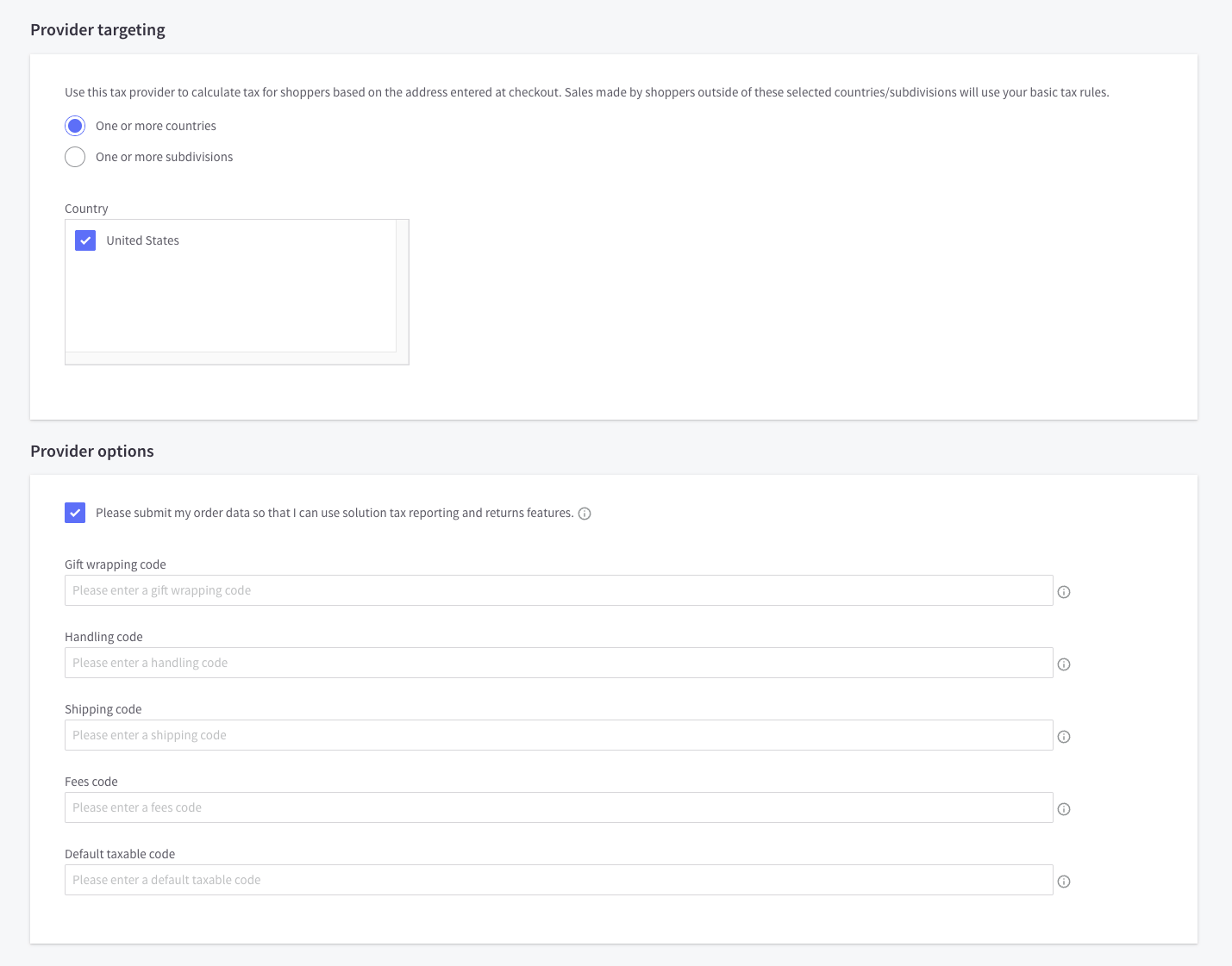Click info icon next to Shipping code field
This screenshot has height=966, width=1232.
pyautogui.click(x=1064, y=737)
